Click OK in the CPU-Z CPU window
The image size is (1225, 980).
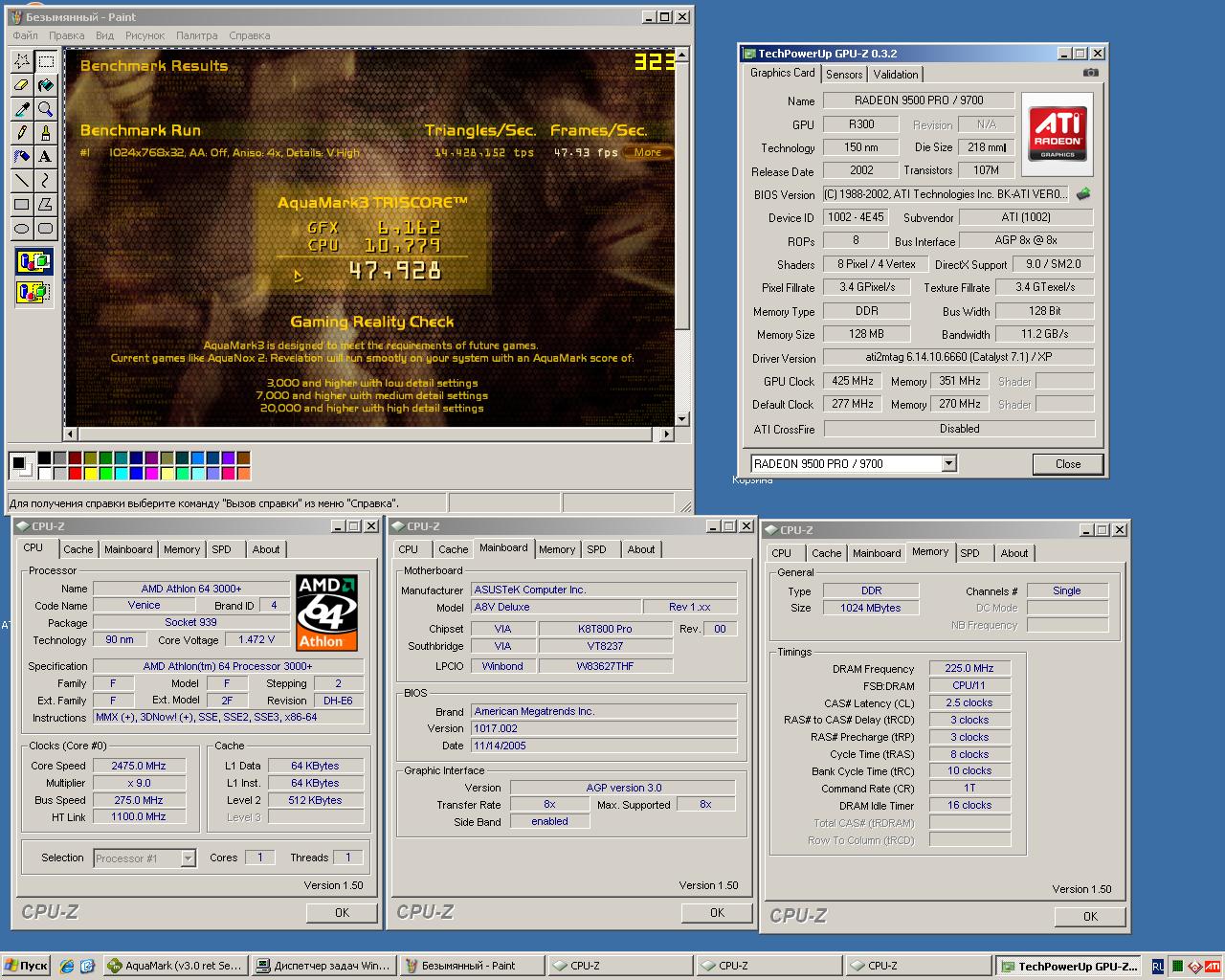[342, 913]
